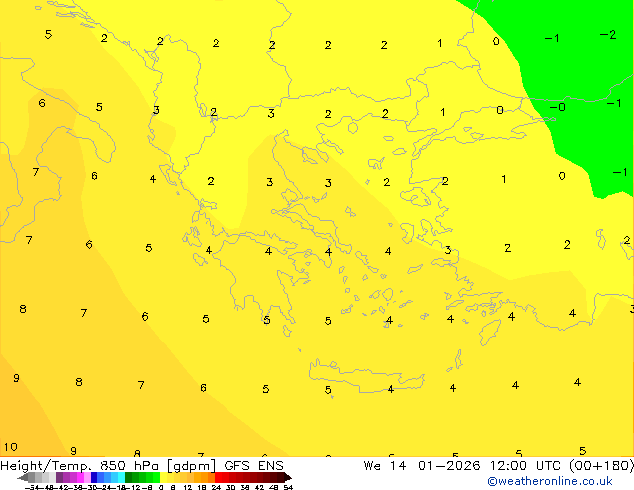The height and width of the screenshot is (490, 634).
Task: Pick the dark maroon right-arrow end of the scale
Action: click(288, 477)
